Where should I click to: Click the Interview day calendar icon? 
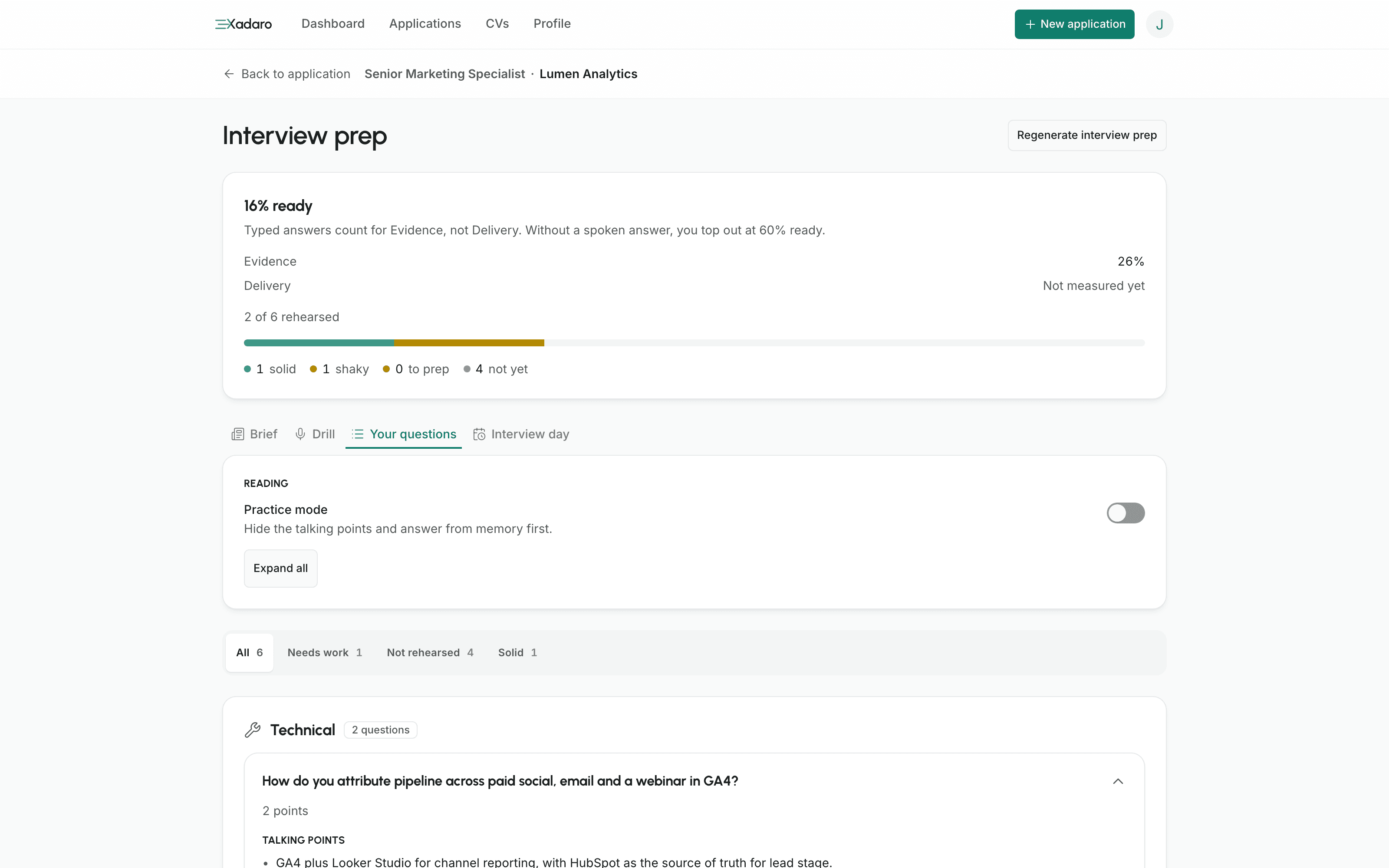coord(479,434)
